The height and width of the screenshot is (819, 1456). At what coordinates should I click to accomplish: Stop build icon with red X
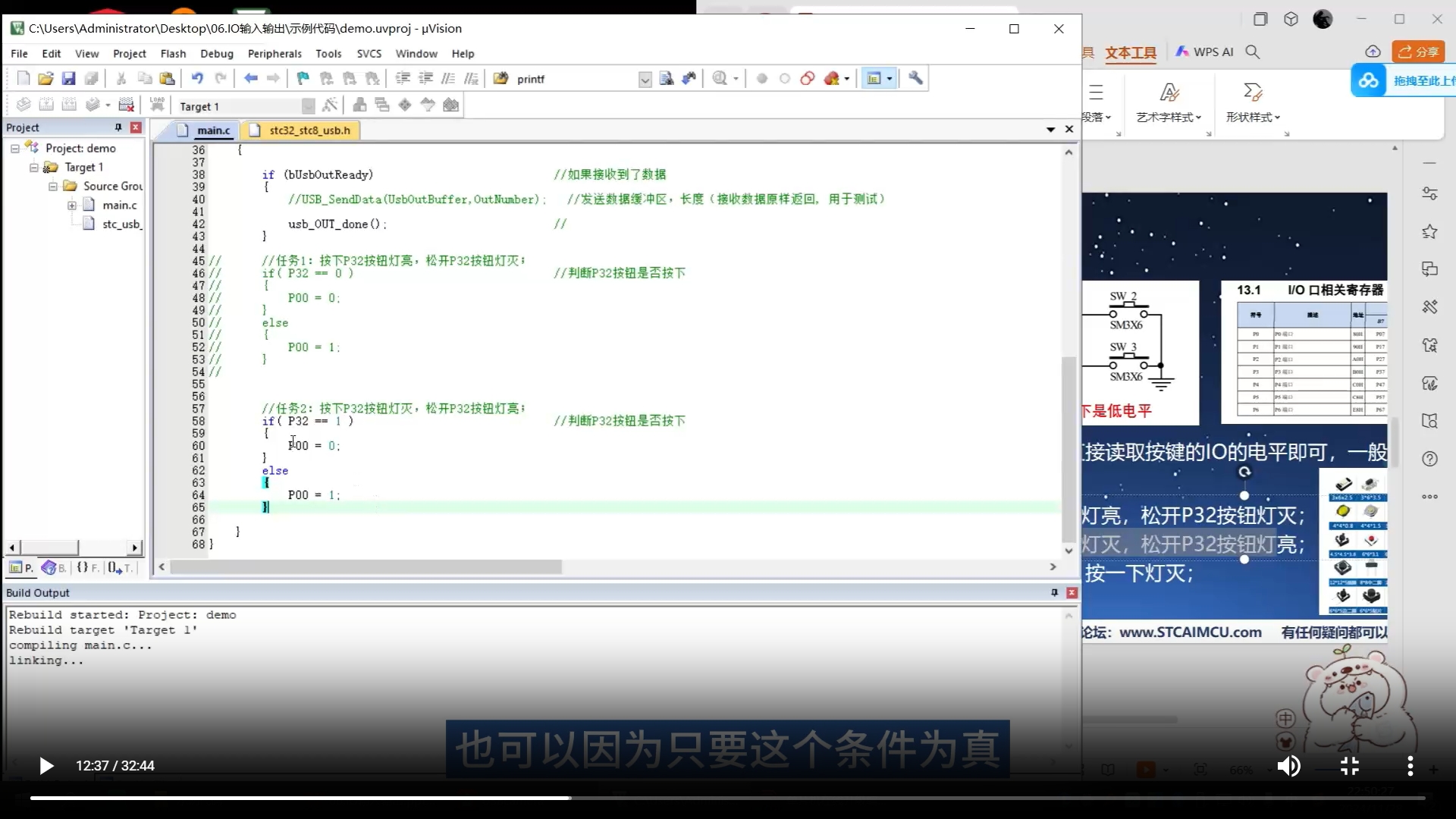127,105
